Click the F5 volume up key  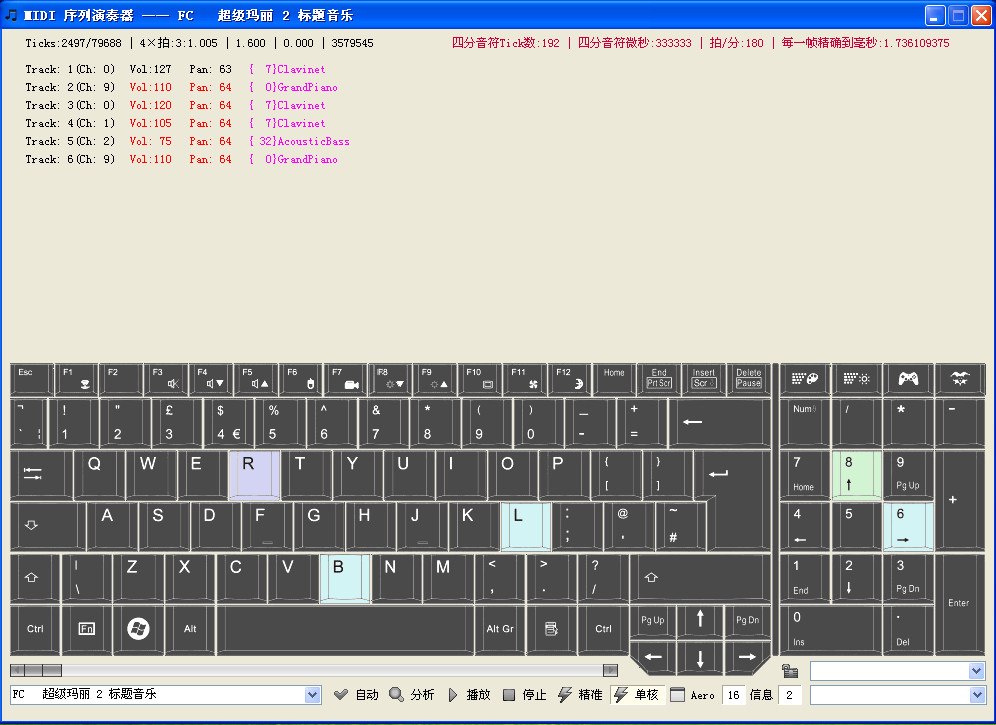tap(256, 379)
